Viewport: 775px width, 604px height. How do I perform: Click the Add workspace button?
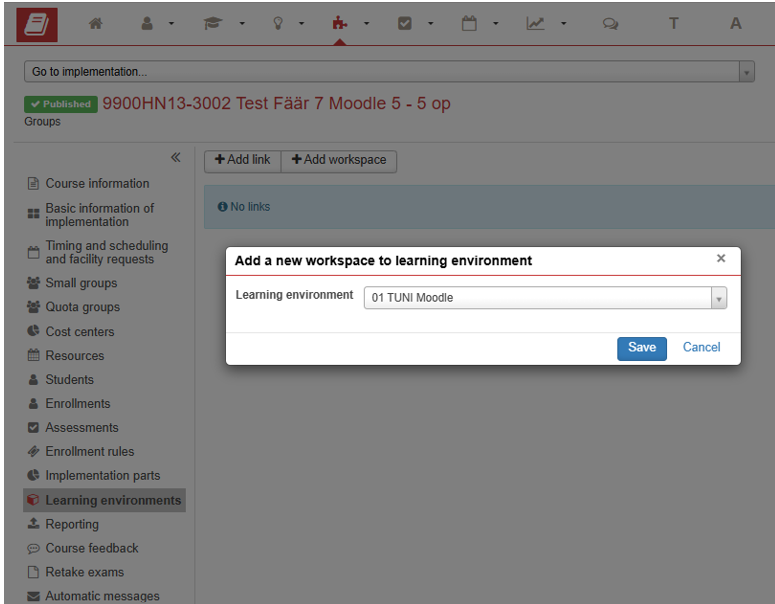[339, 160]
